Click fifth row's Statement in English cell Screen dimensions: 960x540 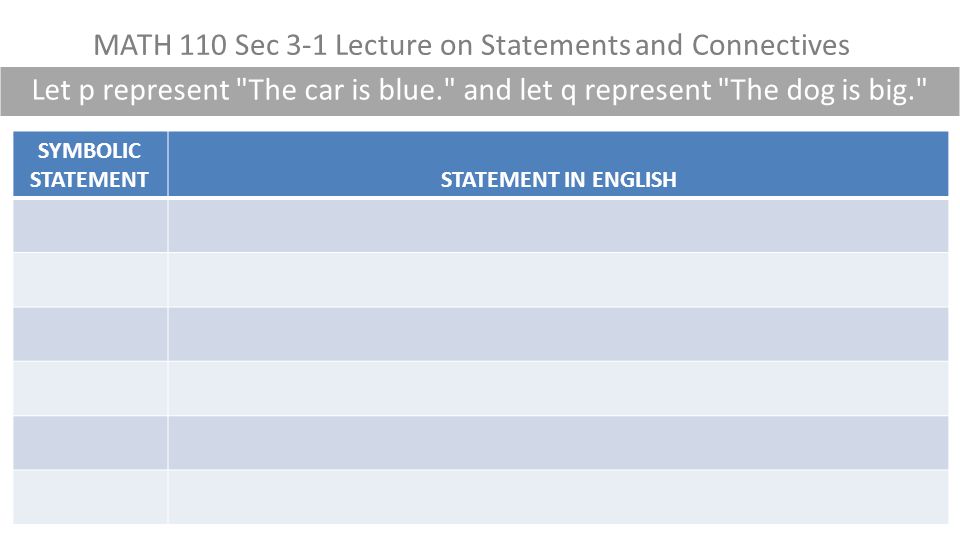pyautogui.click(x=558, y=443)
